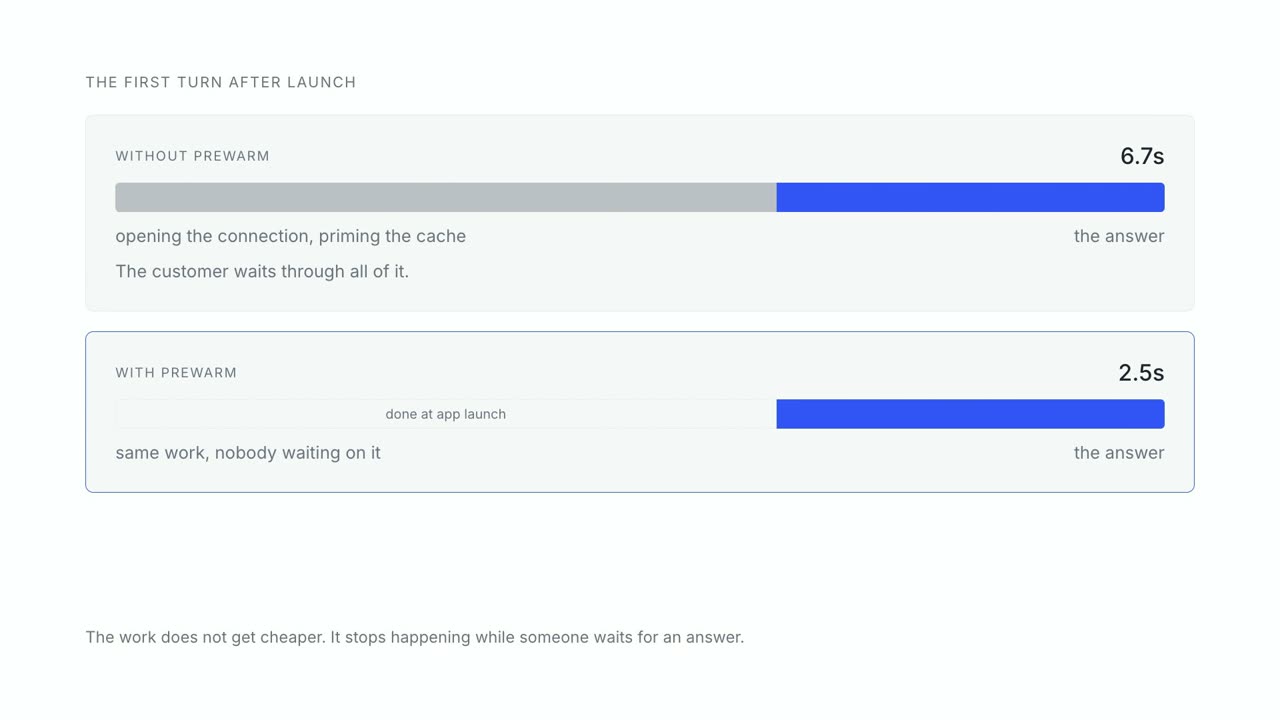The image size is (1280, 720).
Task: Click the blue answer bar in top card
Action: (971, 197)
